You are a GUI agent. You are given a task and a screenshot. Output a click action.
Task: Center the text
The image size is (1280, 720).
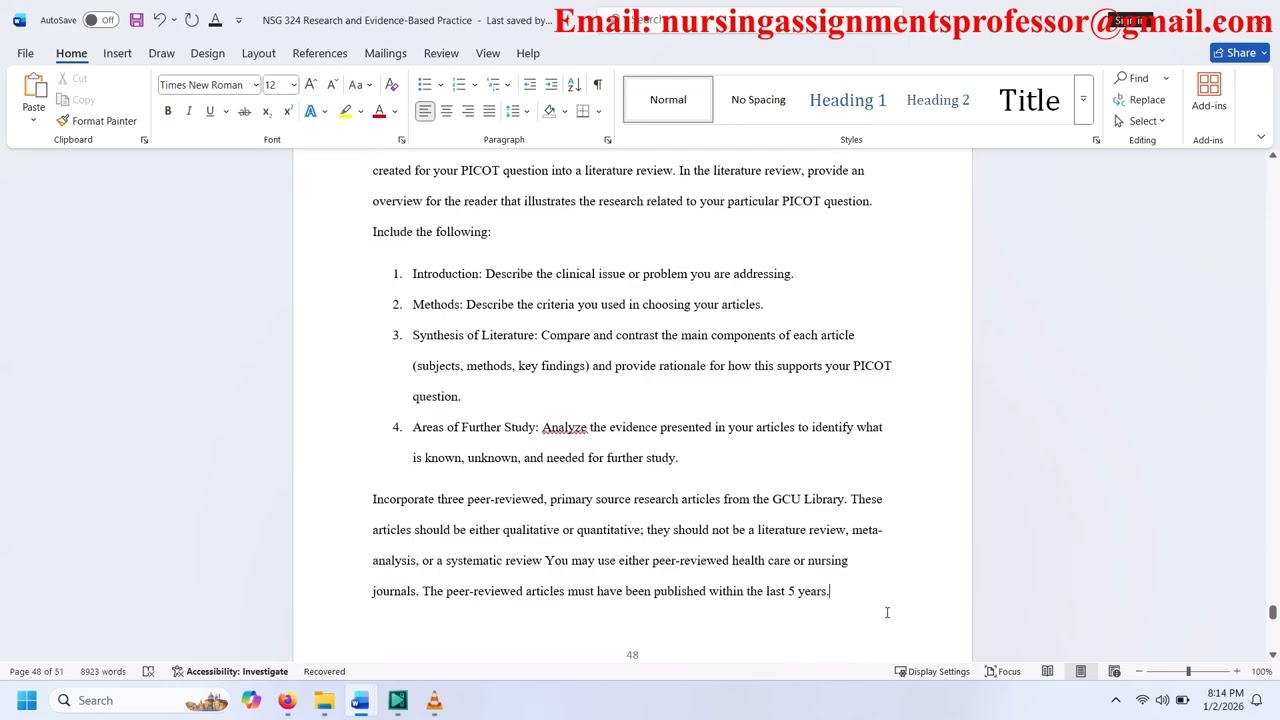446,111
